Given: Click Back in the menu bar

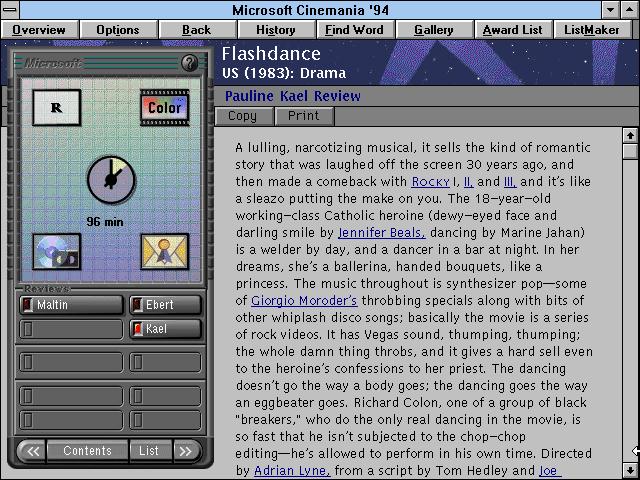Looking at the screenshot, I should [x=196, y=30].
